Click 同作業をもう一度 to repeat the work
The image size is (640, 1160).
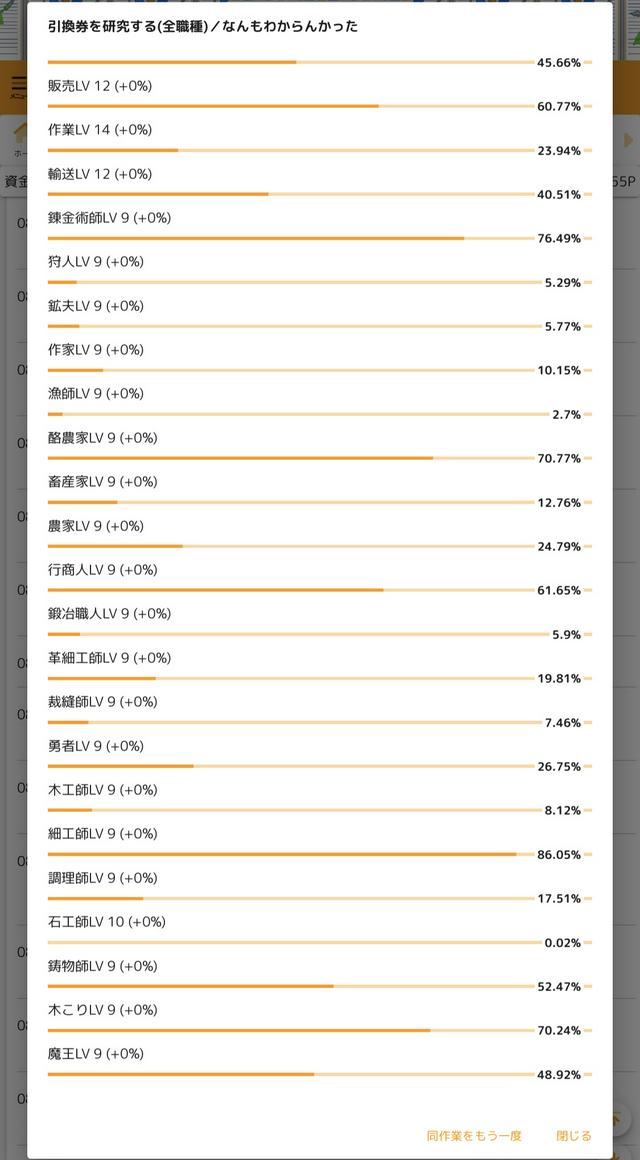[474, 1136]
